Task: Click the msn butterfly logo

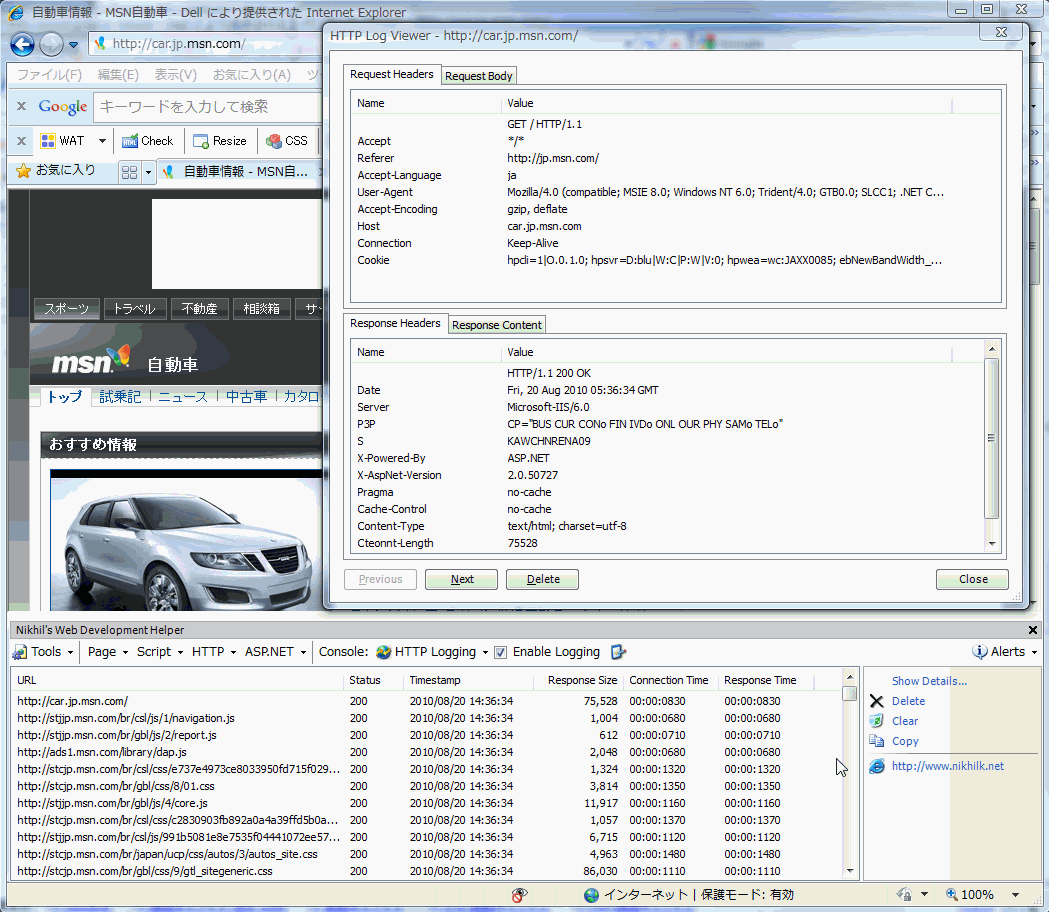Action: coord(90,359)
